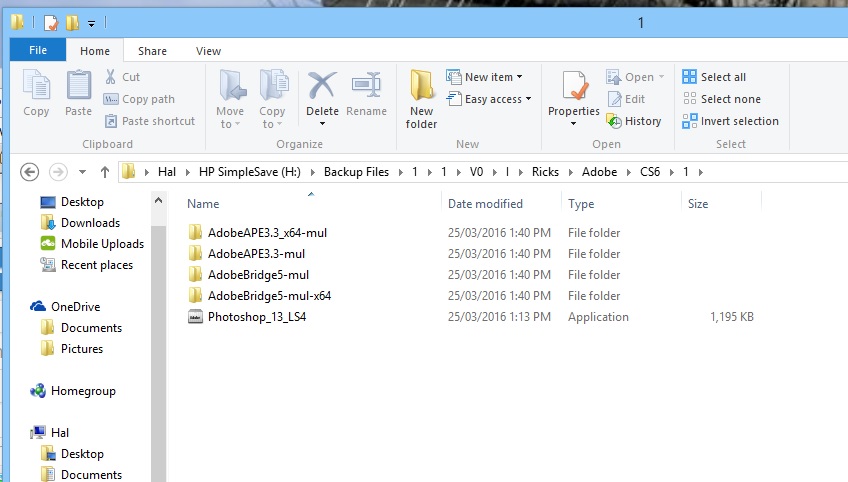The image size is (848, 482).
Task: Expand the Properties dropdown arrow
Action: 573,124
